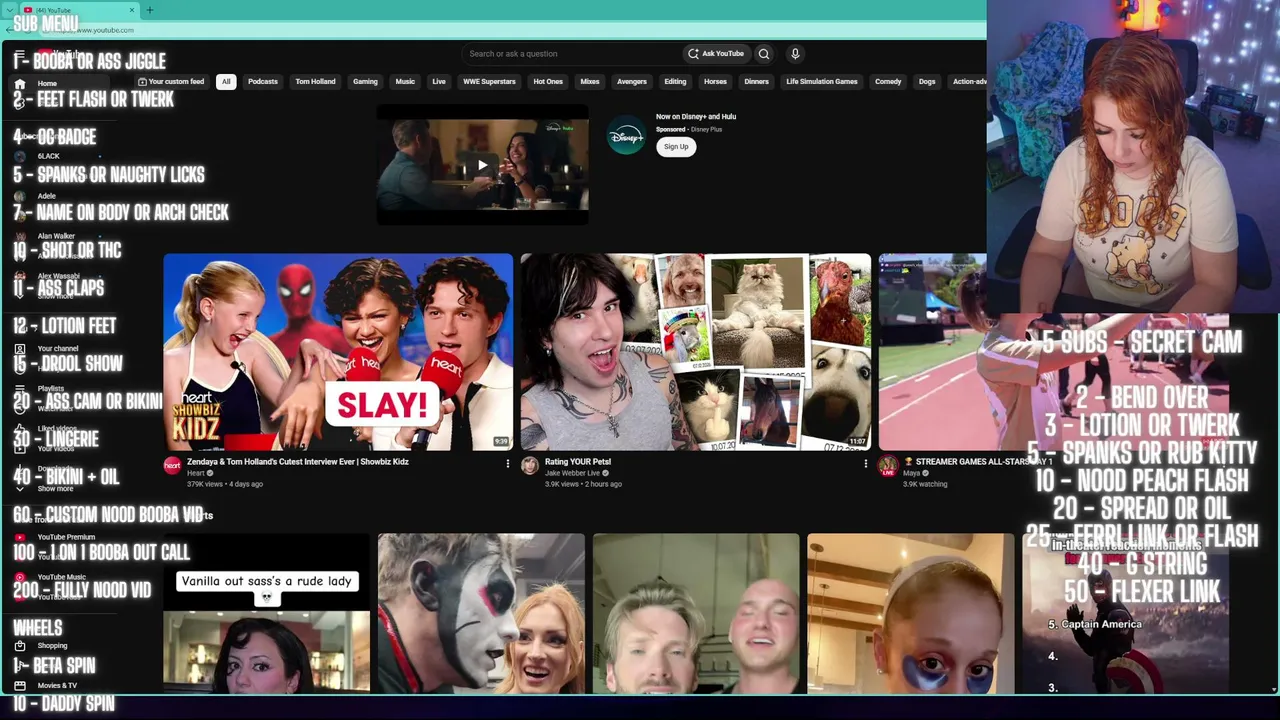
Task: Click the Sign Up button on Disney+ ad
Action: tap(676, 147)
